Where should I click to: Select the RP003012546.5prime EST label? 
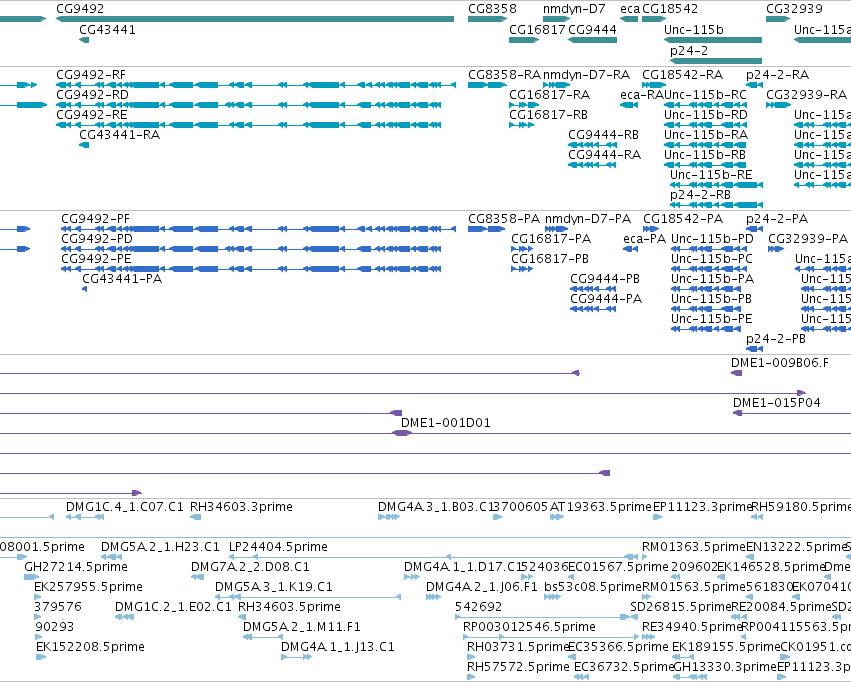coord(529,627)
